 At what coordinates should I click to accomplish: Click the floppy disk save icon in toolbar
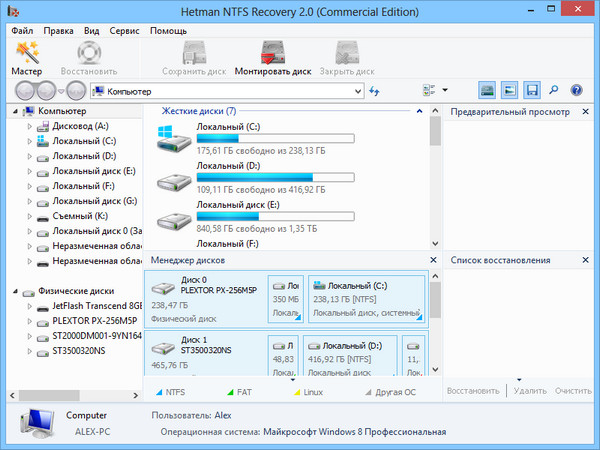tap(532, 91)
